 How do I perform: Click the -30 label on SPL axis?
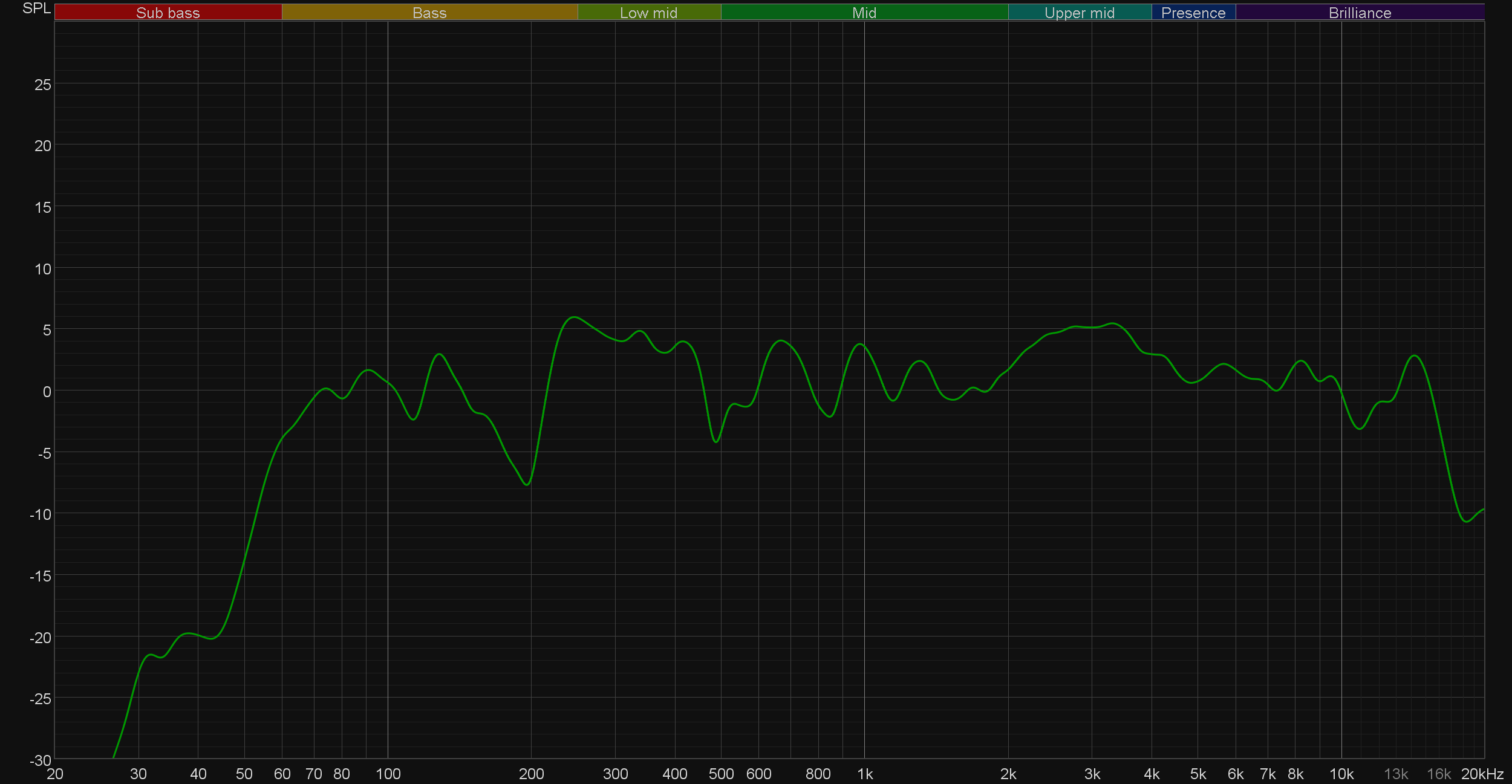point(41,760)
